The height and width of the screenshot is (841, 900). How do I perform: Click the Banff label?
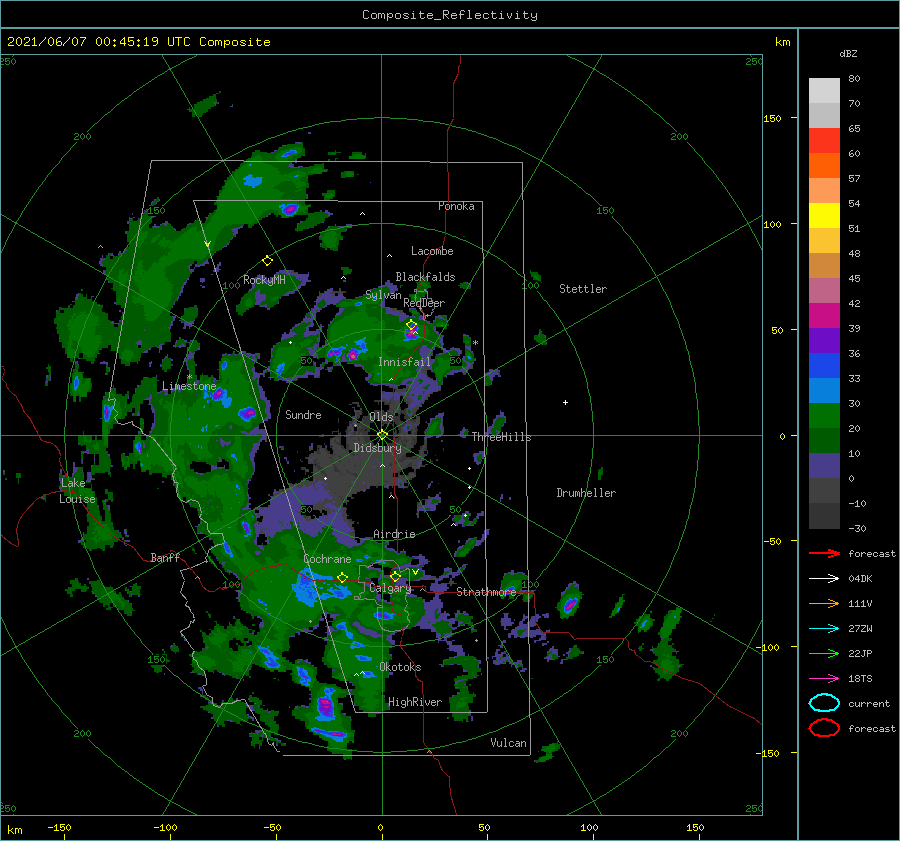click(x=165, y=557)
